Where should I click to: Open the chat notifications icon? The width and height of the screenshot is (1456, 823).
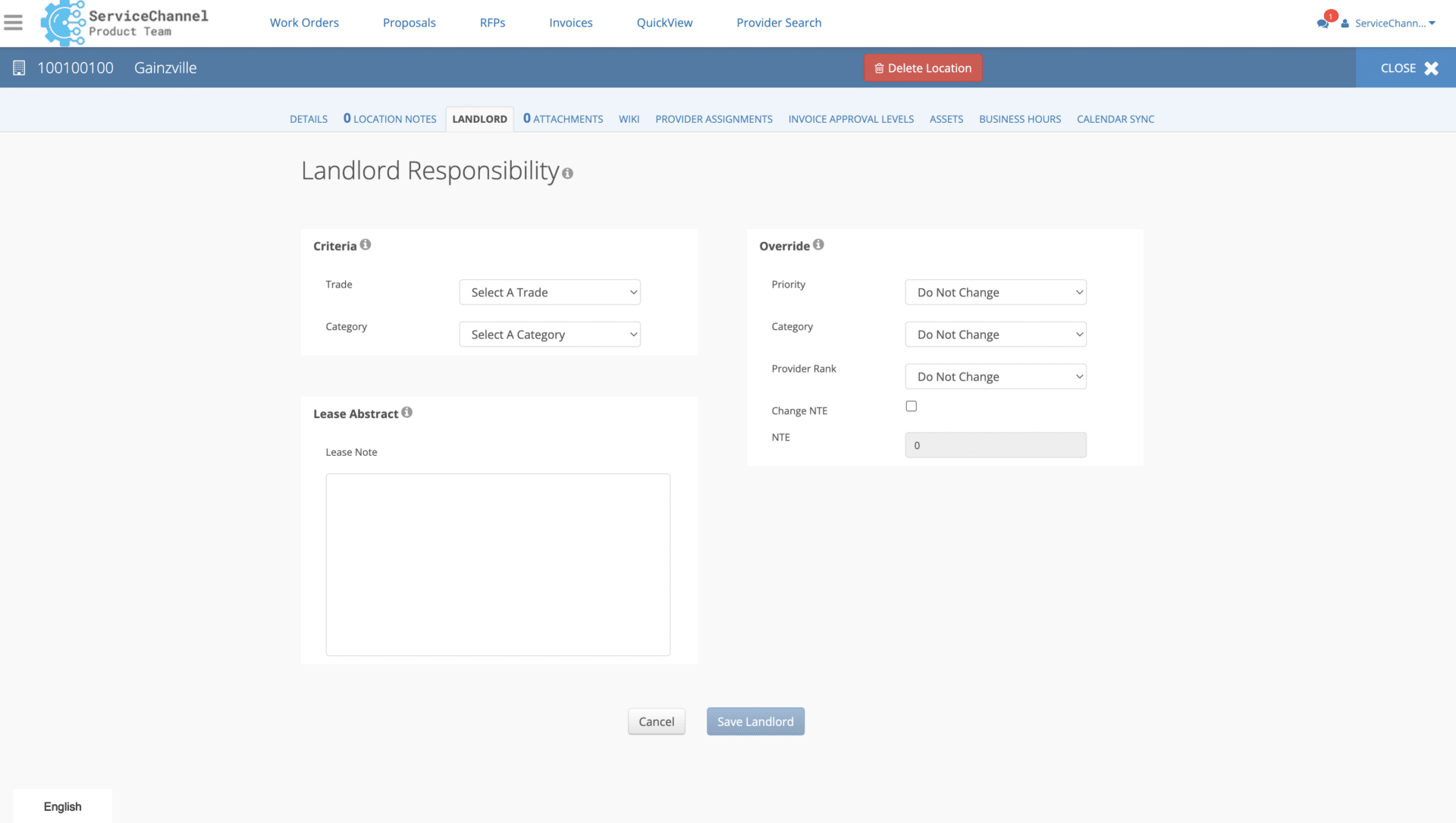tap(1323, 24)
